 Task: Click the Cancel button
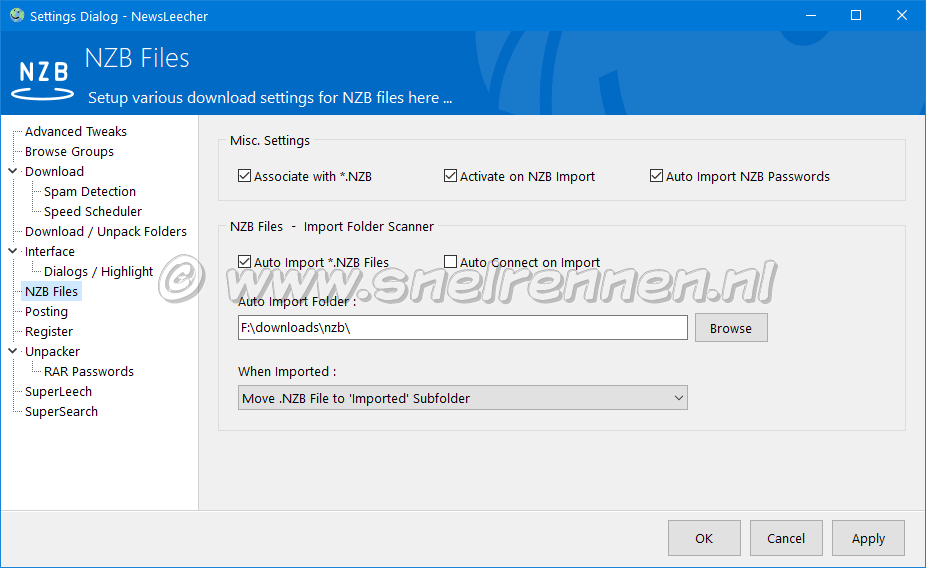click(786, 538)
